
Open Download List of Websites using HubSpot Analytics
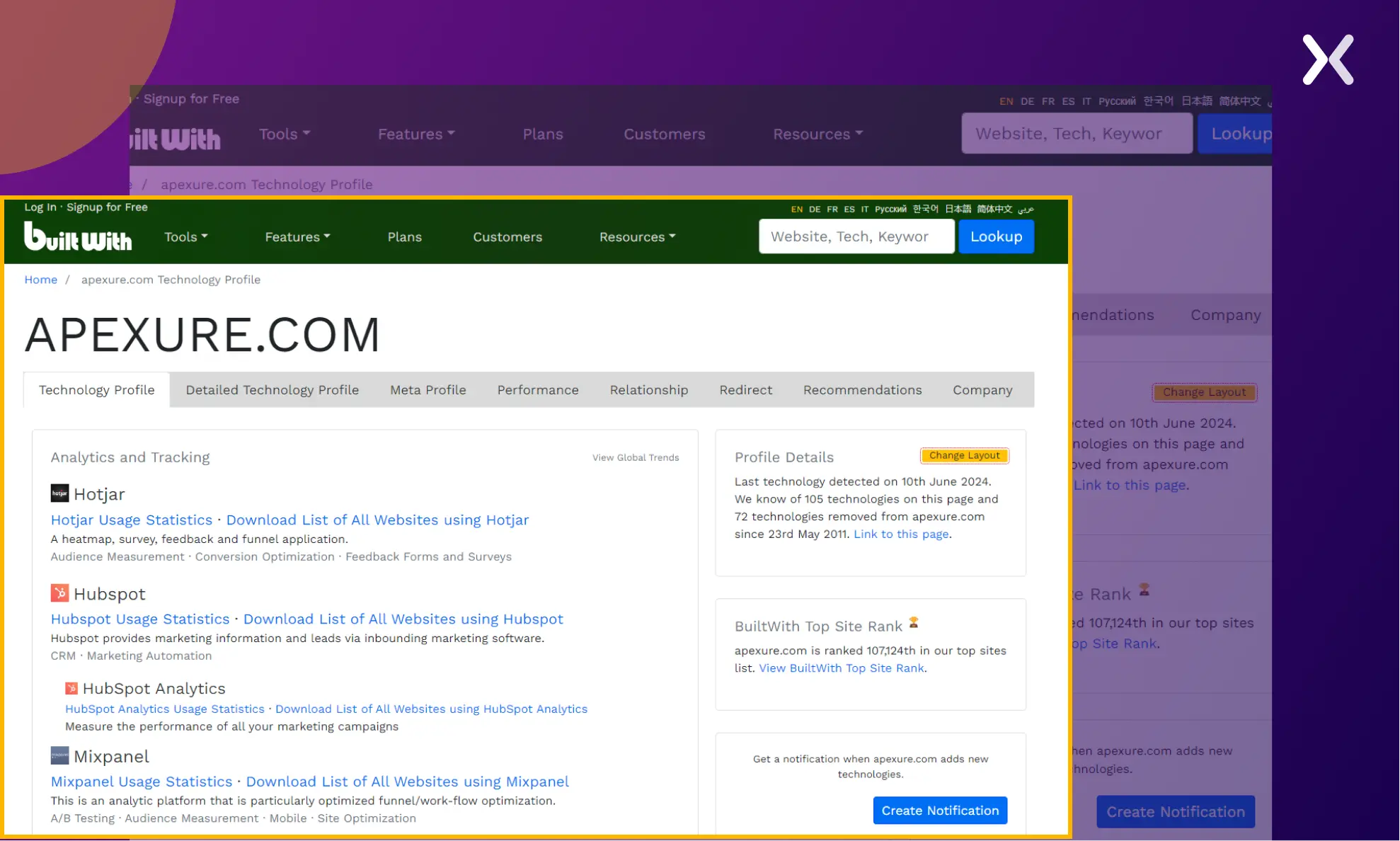(431, 709)
